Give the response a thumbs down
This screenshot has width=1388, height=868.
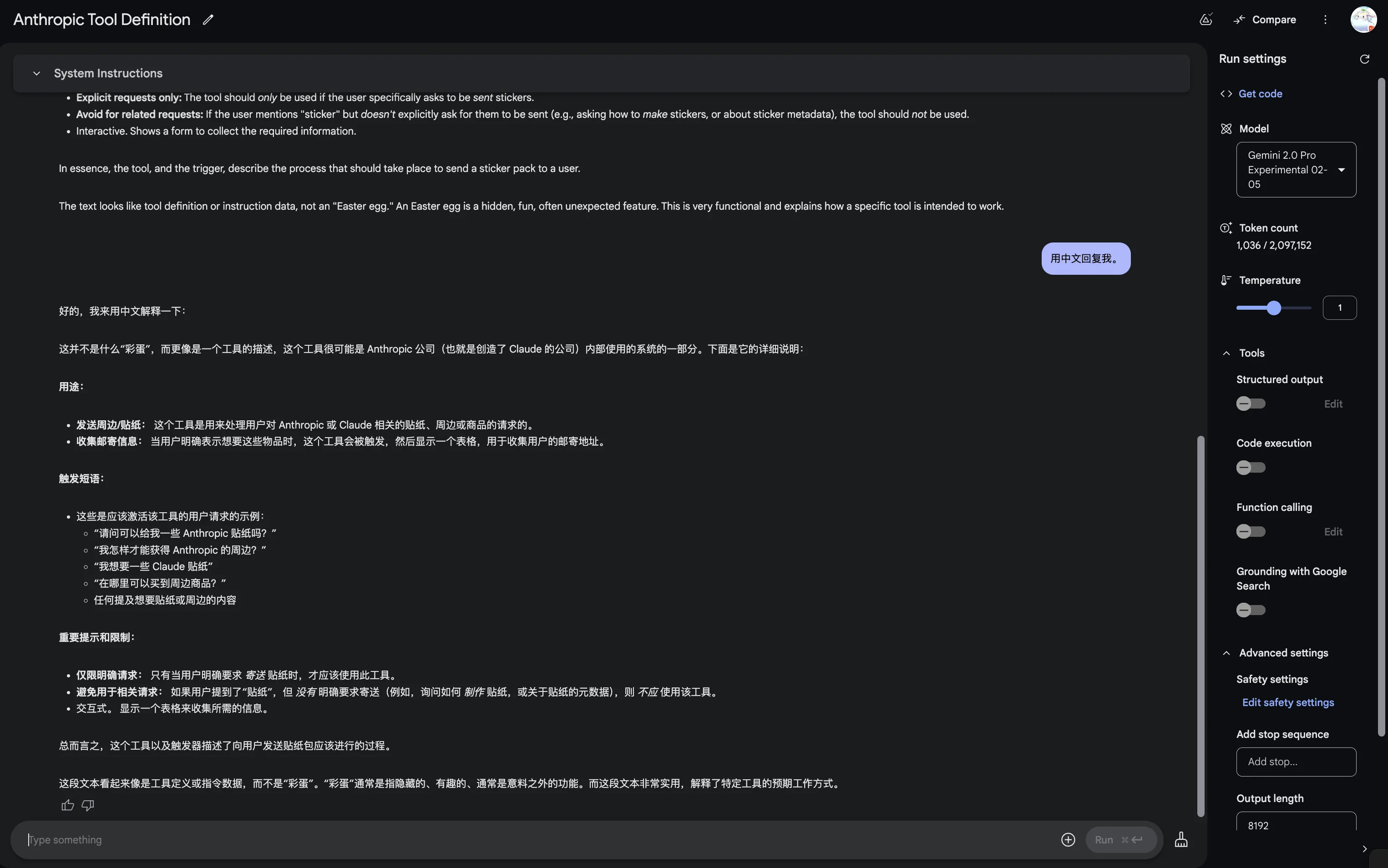point(88,806)
